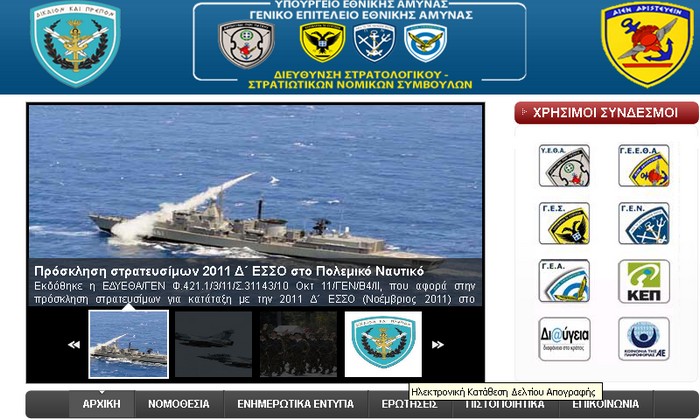The height and width of the screenshot is (420, 700).
Task: Open the Γ.Ε.ΕΘ.Α. emblem link
Action: (643, 166)
